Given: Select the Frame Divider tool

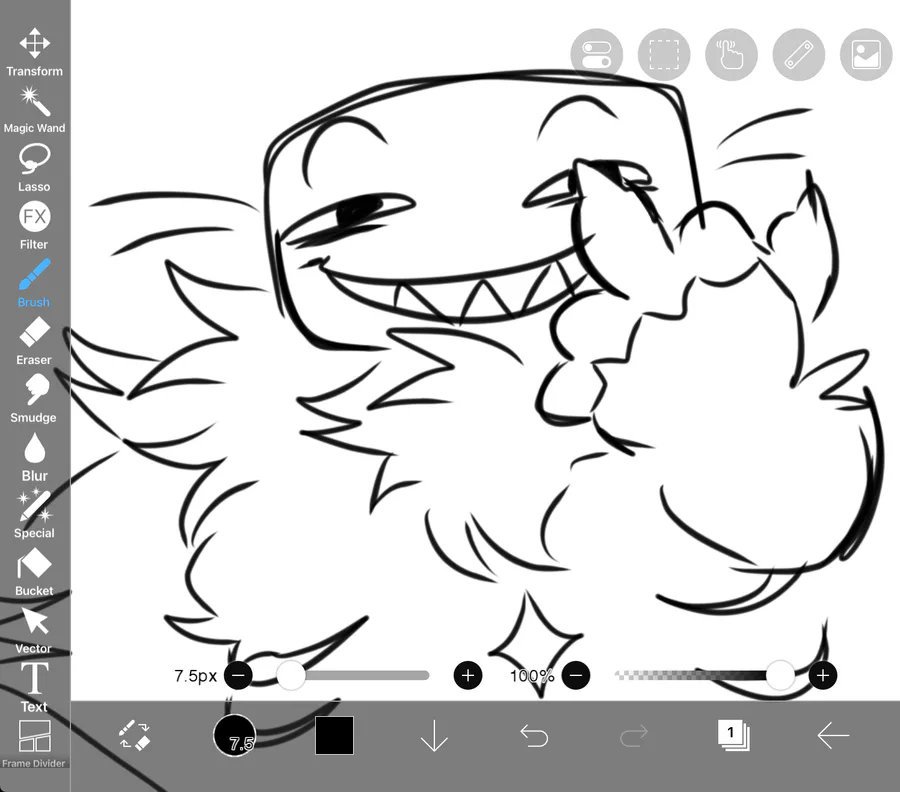Looking at the screenshot, I should click(34, 744).
